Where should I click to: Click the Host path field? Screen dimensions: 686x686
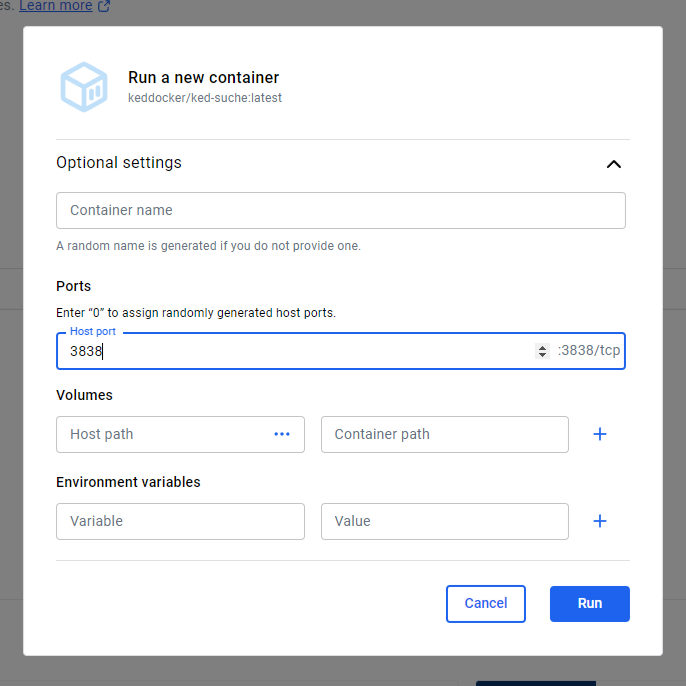point(180,434)
